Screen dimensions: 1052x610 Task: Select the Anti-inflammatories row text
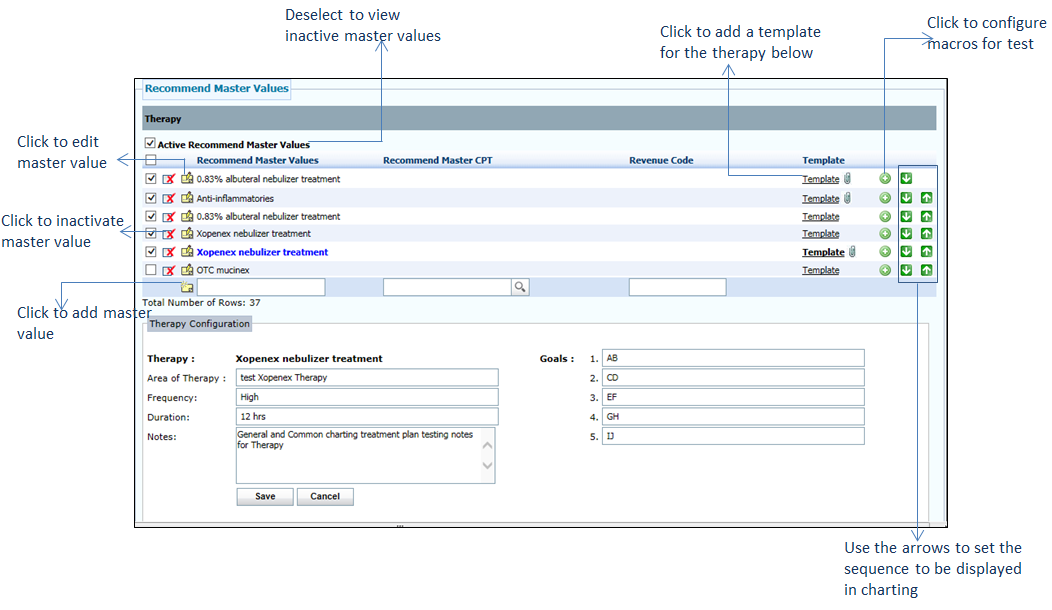(x=235, y=199)
